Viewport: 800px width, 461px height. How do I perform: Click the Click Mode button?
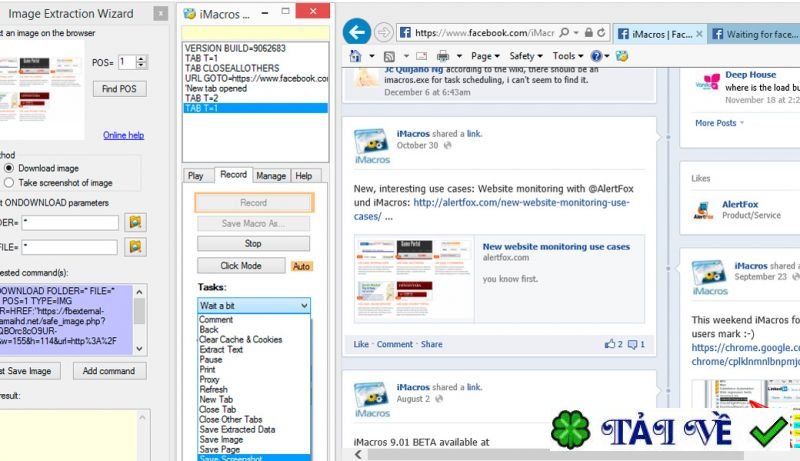[x=241, y=266]
